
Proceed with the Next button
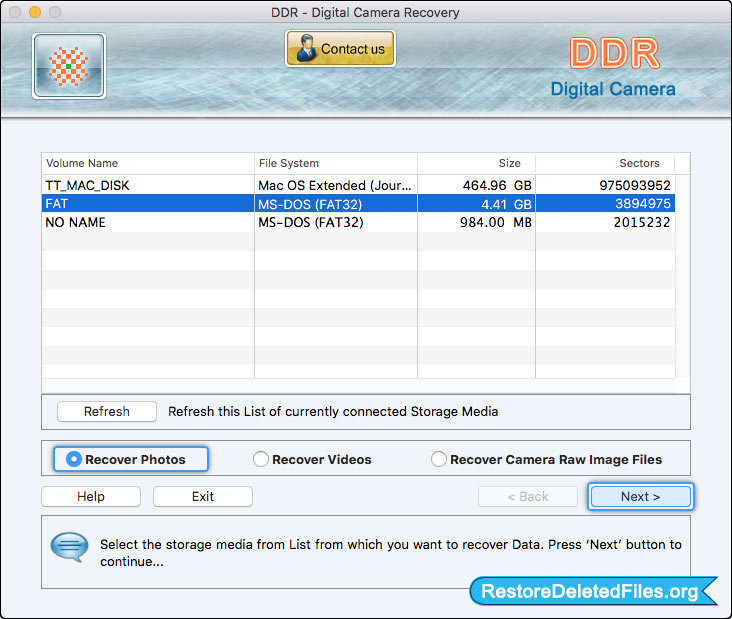coord(640,496)
